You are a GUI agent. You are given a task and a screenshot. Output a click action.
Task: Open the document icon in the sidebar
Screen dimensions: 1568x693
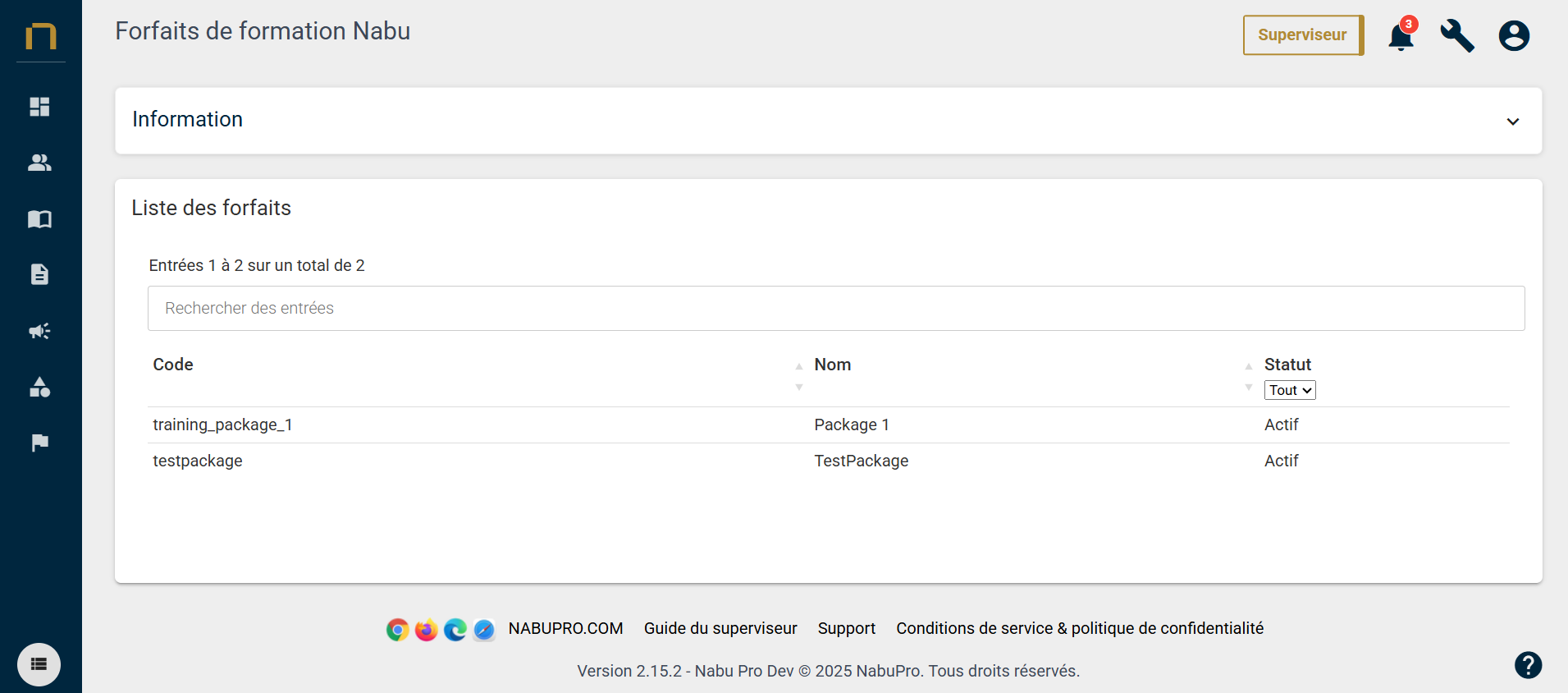click(39, 274)
